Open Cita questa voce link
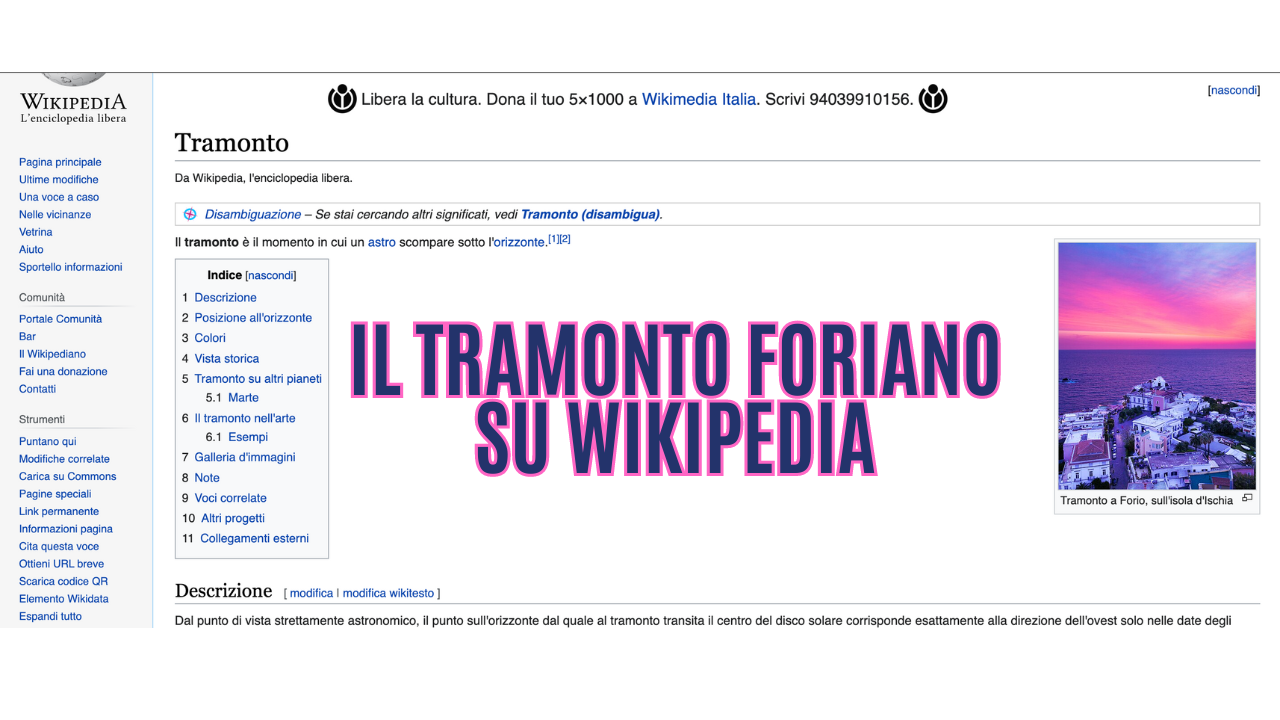Viewport: 1280px width, 720px height. (x=59, y=546)
